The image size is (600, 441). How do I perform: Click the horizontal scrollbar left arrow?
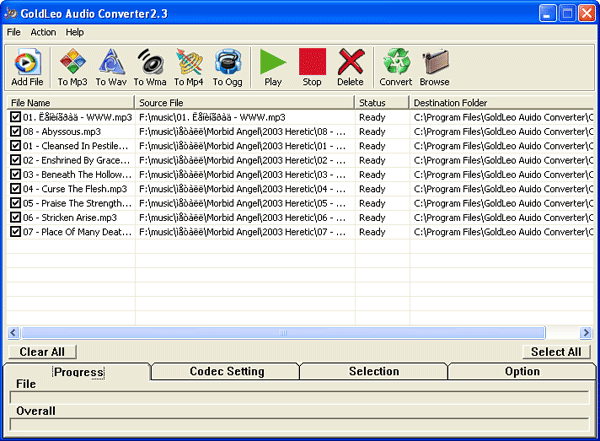[13, 332]
